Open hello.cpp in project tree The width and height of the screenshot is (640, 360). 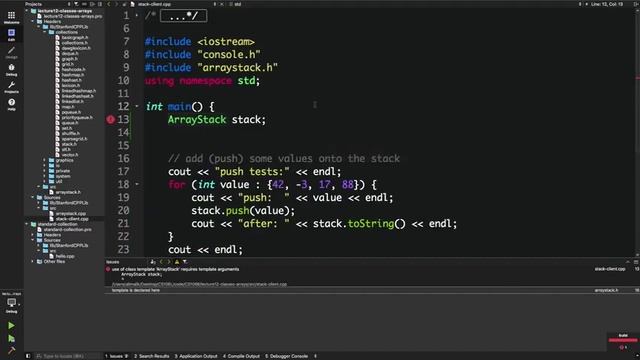65,256
